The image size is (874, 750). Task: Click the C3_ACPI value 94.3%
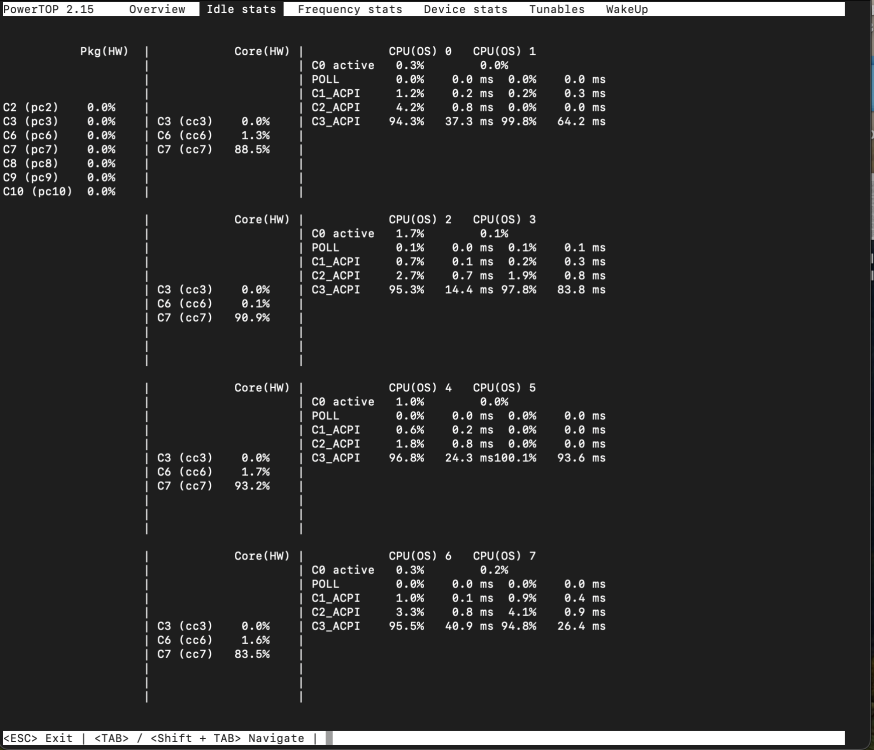click(406, 121)
